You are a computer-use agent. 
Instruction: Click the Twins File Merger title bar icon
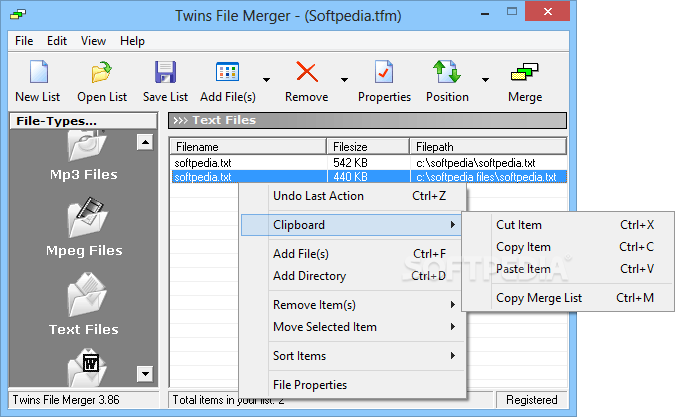pos(18,15)
